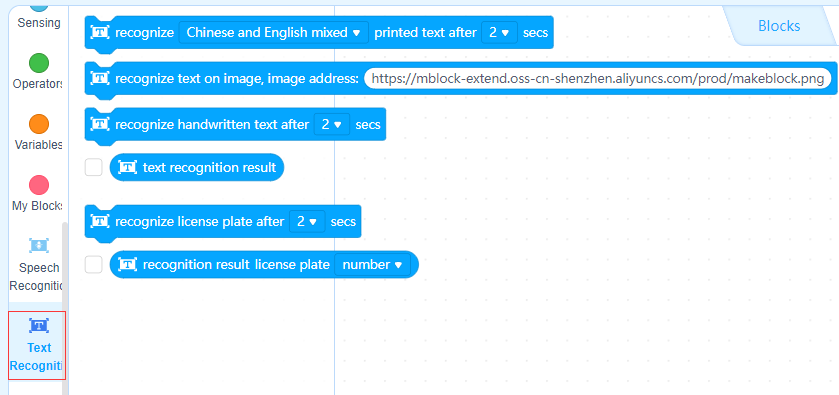This screenshot has height=395, width=839.
Task: Click the text recognition result reporter block
Action: pos(197,168)
